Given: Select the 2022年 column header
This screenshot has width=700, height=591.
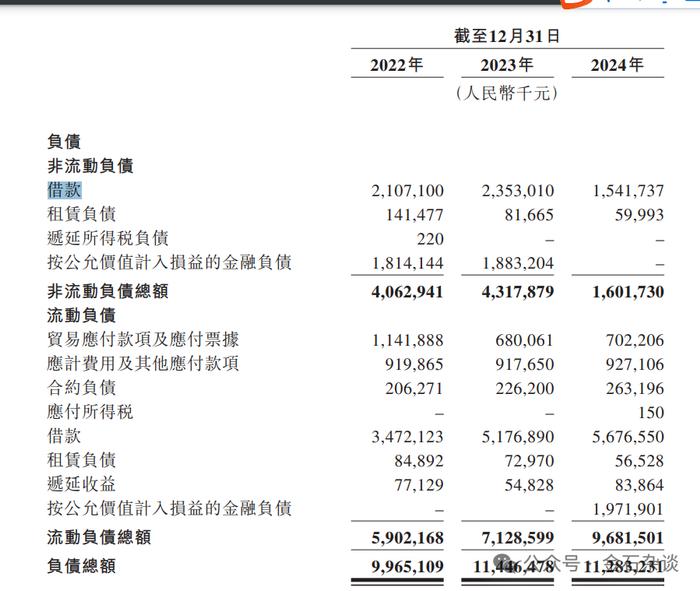Looking at the screenshot, I should [396, 65].
